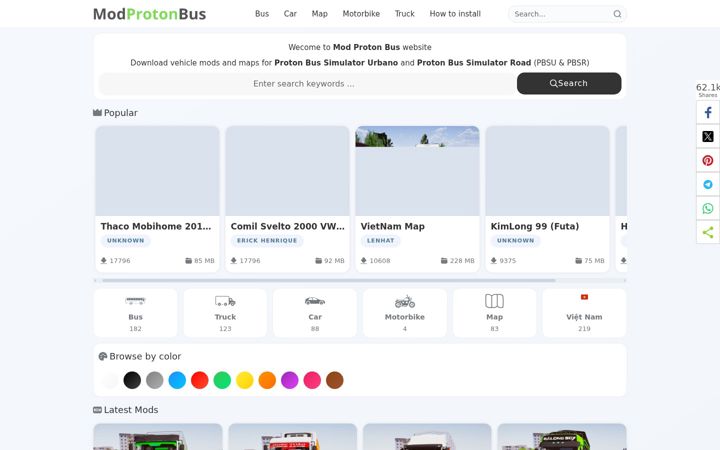Open KimLong 99 (Futa) mod title

[x=535, y=226]
